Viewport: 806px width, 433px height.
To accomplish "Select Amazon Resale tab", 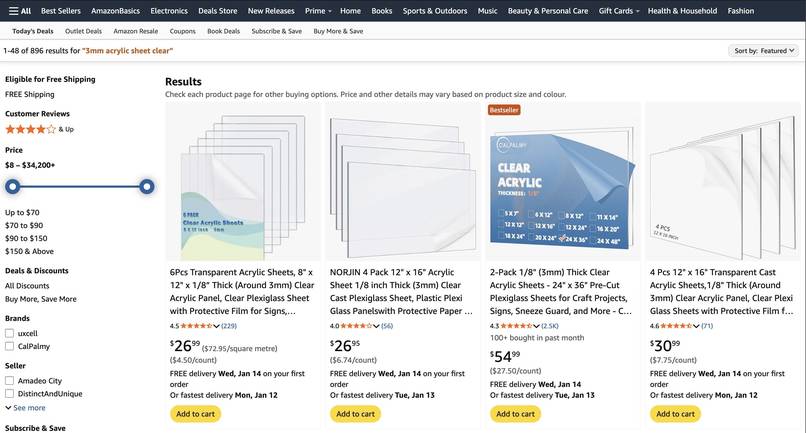I will coord(136,31).
